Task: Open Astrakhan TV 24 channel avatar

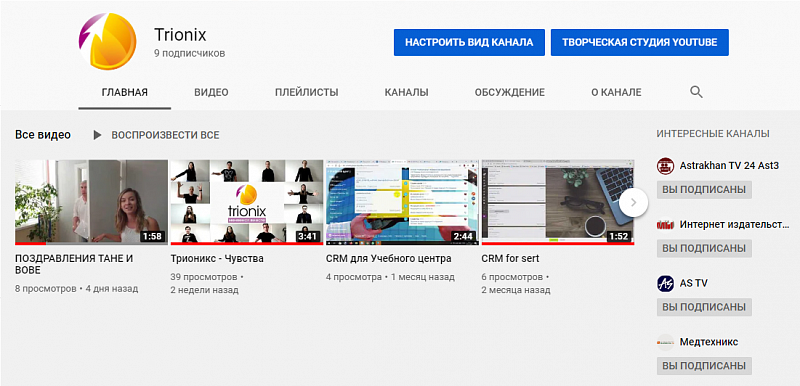Action: click(x=665, y=166)
